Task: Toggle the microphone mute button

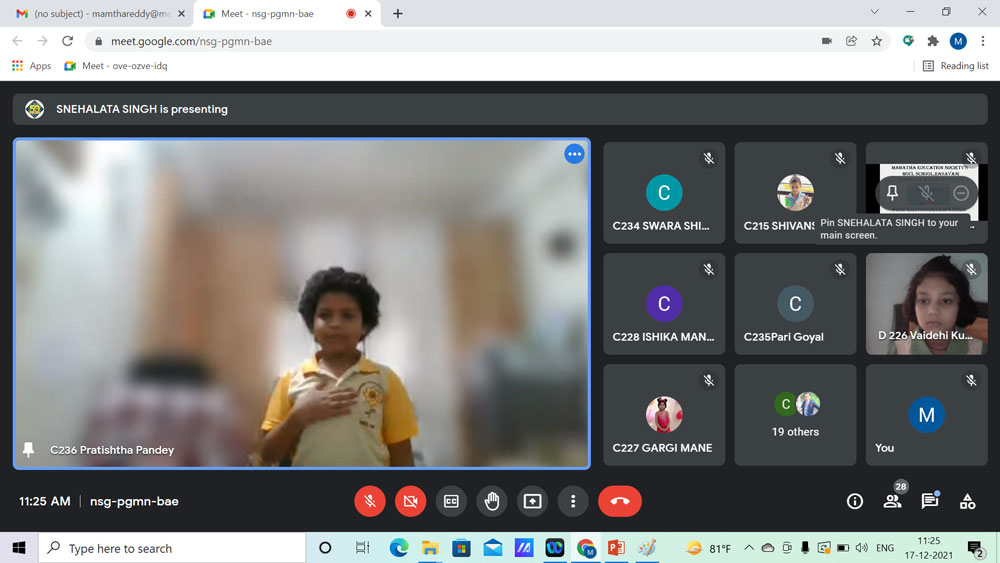Action: 370,501
